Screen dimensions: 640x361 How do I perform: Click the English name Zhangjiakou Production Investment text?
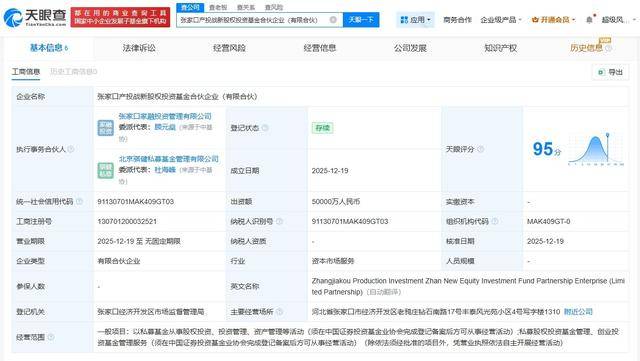pos(468,286)
